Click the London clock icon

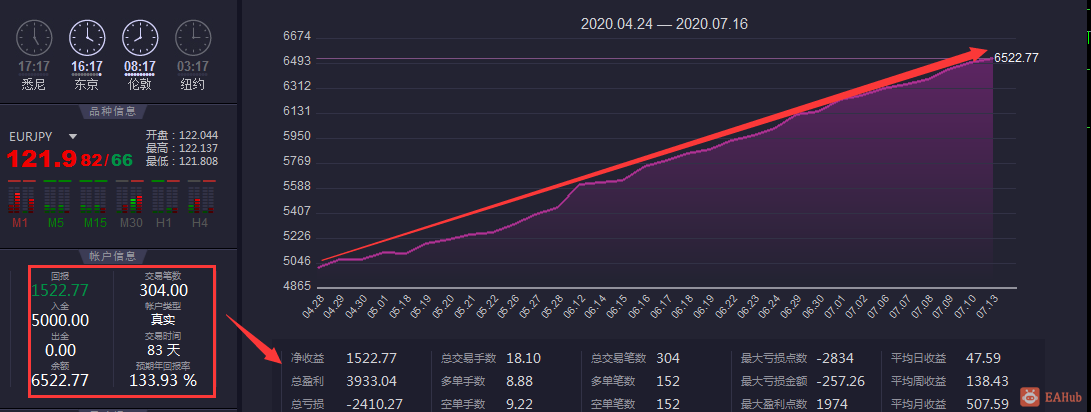click(x=140, y=38)
